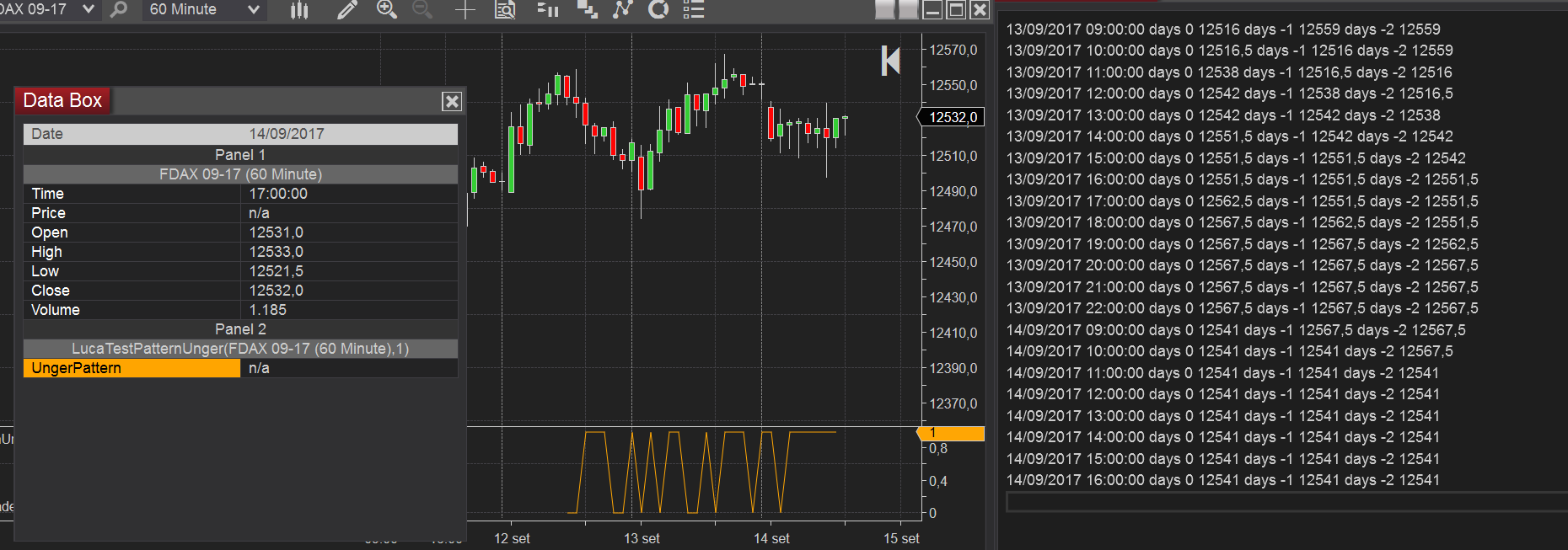1568x550 pixels.
Task: Click the Price n/a cell
Action: click(x=349, y=213)
